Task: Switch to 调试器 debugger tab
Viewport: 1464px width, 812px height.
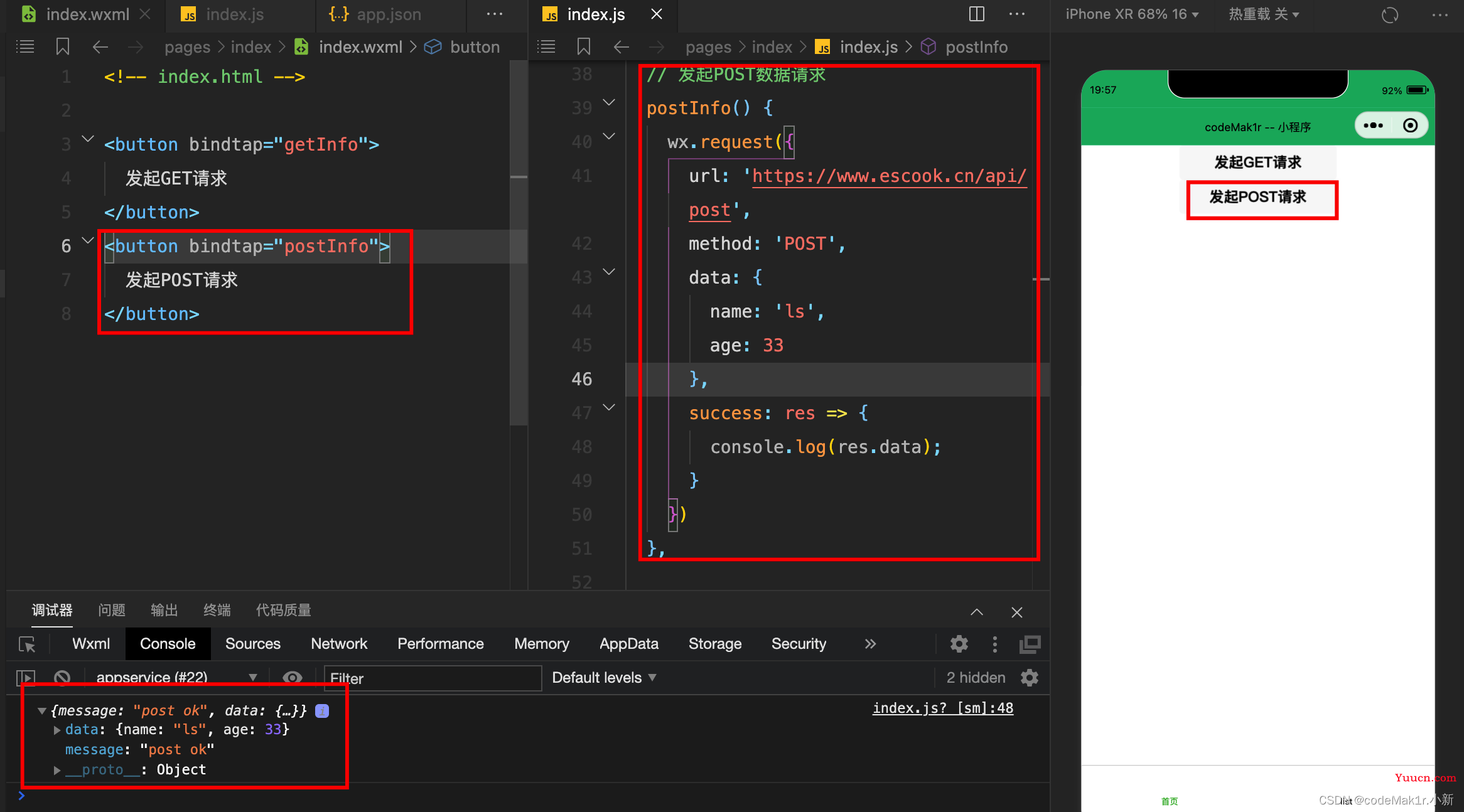Action: [52, 610]
